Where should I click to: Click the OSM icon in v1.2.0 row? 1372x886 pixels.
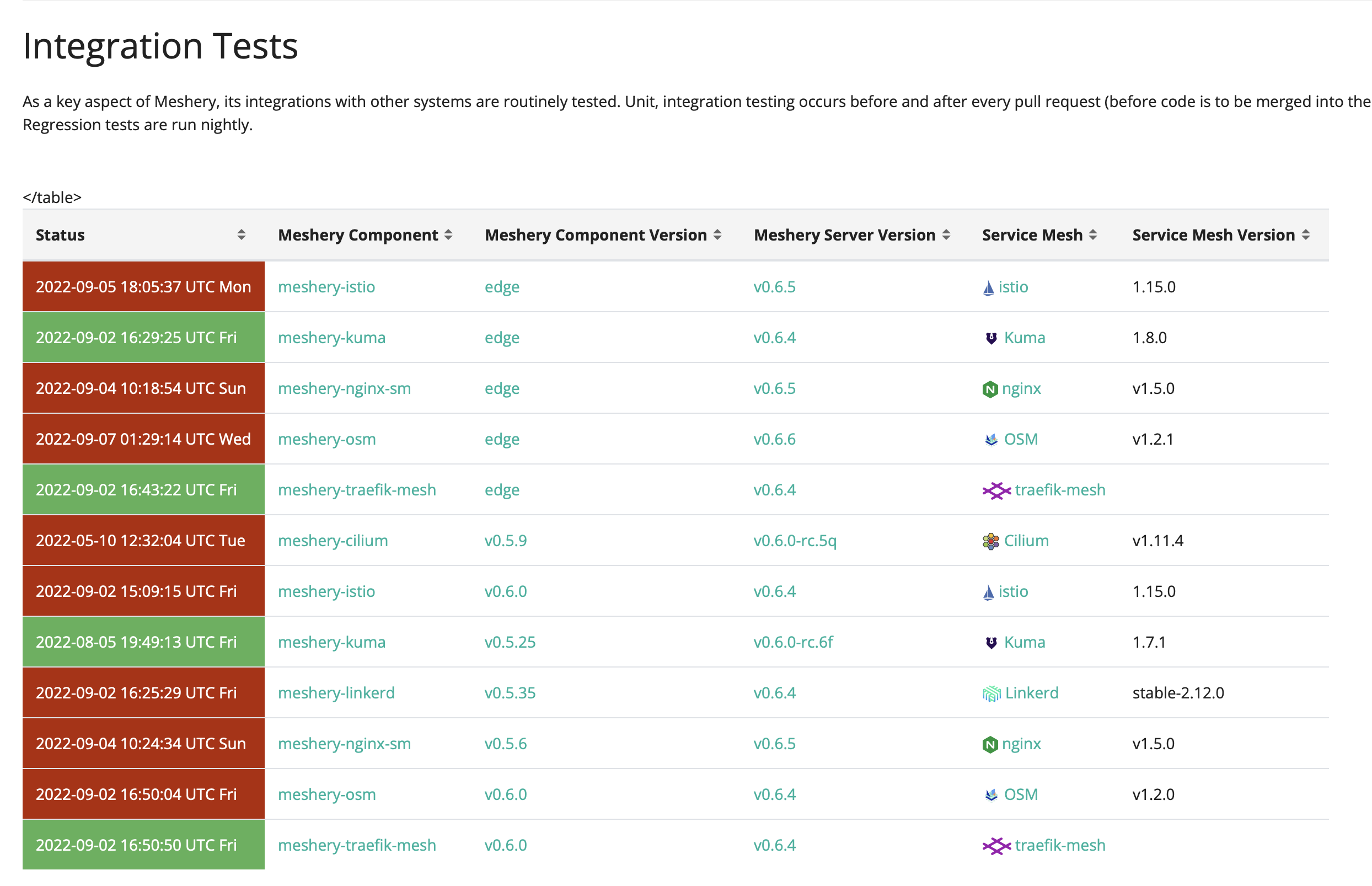coord(991,795)
